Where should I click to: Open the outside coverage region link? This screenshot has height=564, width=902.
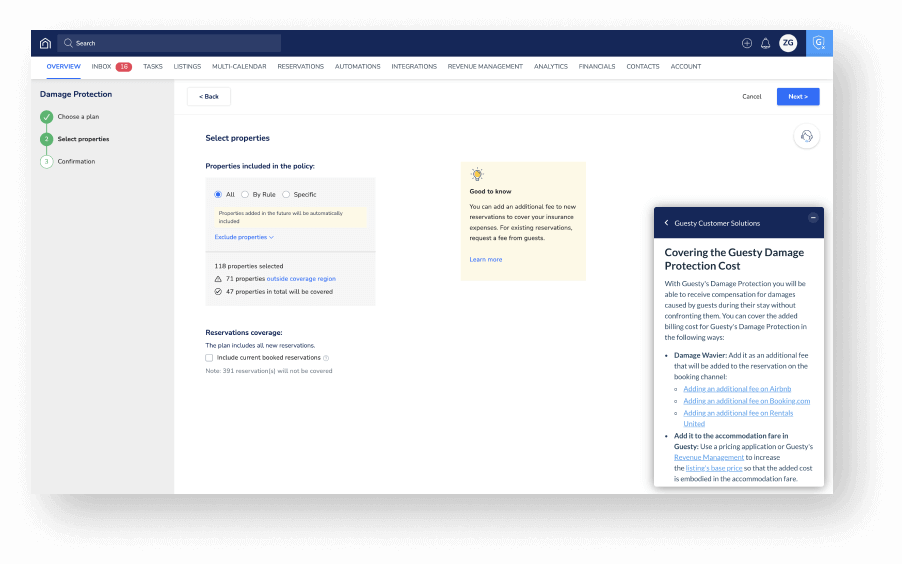(x=301, y=279)
